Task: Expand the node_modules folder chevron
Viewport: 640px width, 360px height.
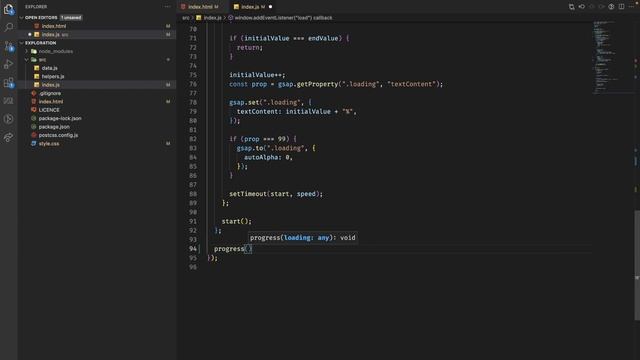Action: pyautogui.click(x=27, y=51)
